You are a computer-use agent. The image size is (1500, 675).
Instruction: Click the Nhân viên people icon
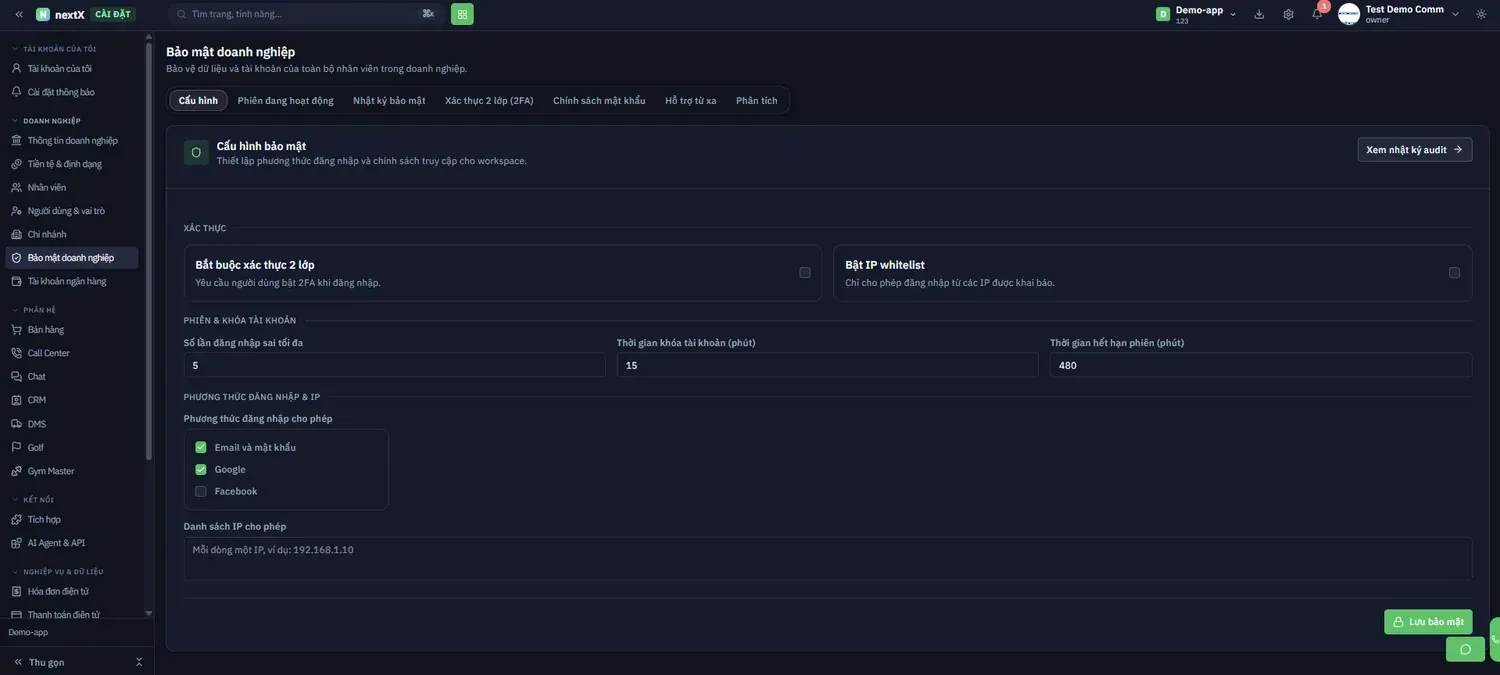click(16, 187)
